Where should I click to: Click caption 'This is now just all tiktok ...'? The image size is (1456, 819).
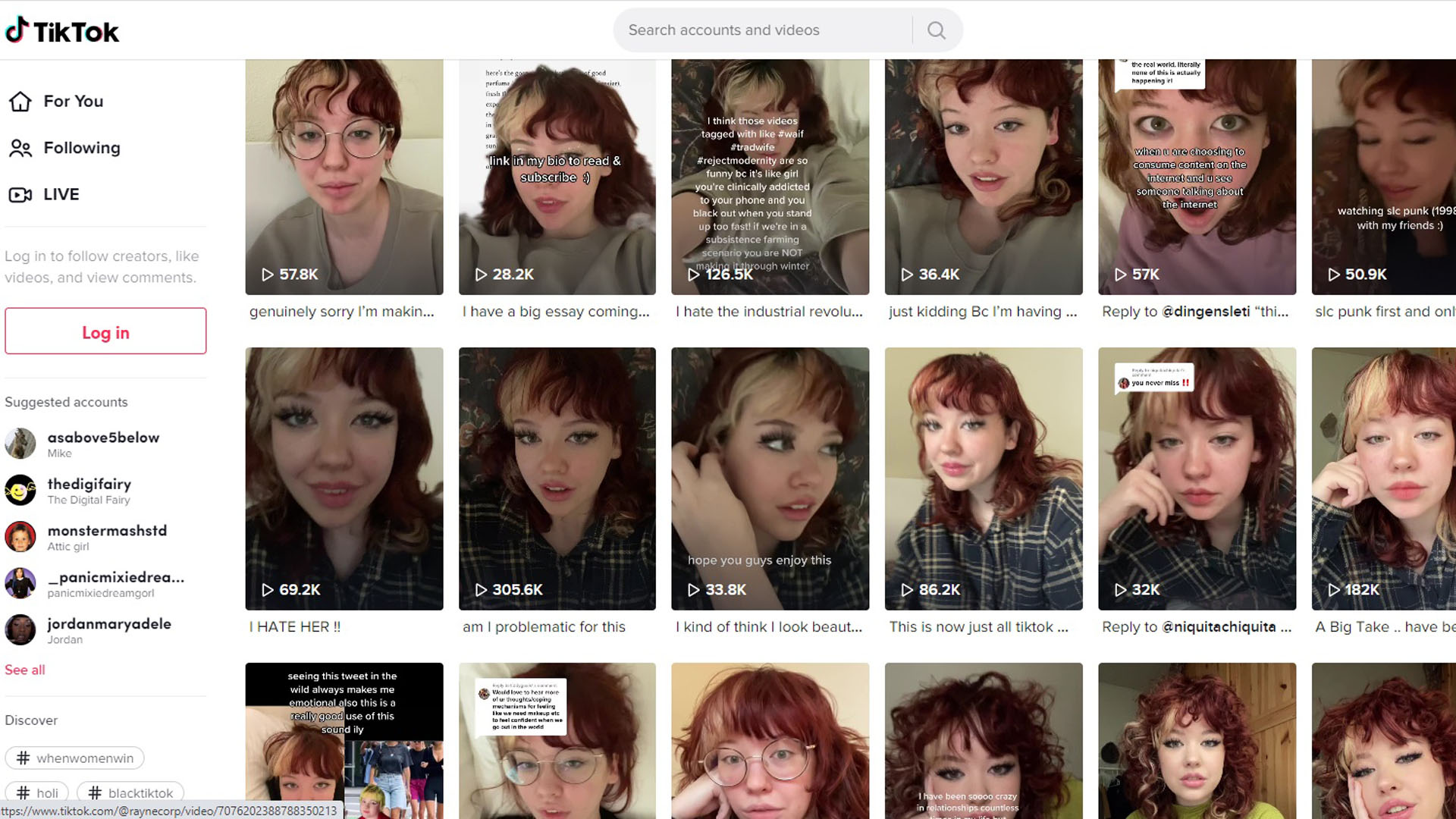[x=978, y=627]
